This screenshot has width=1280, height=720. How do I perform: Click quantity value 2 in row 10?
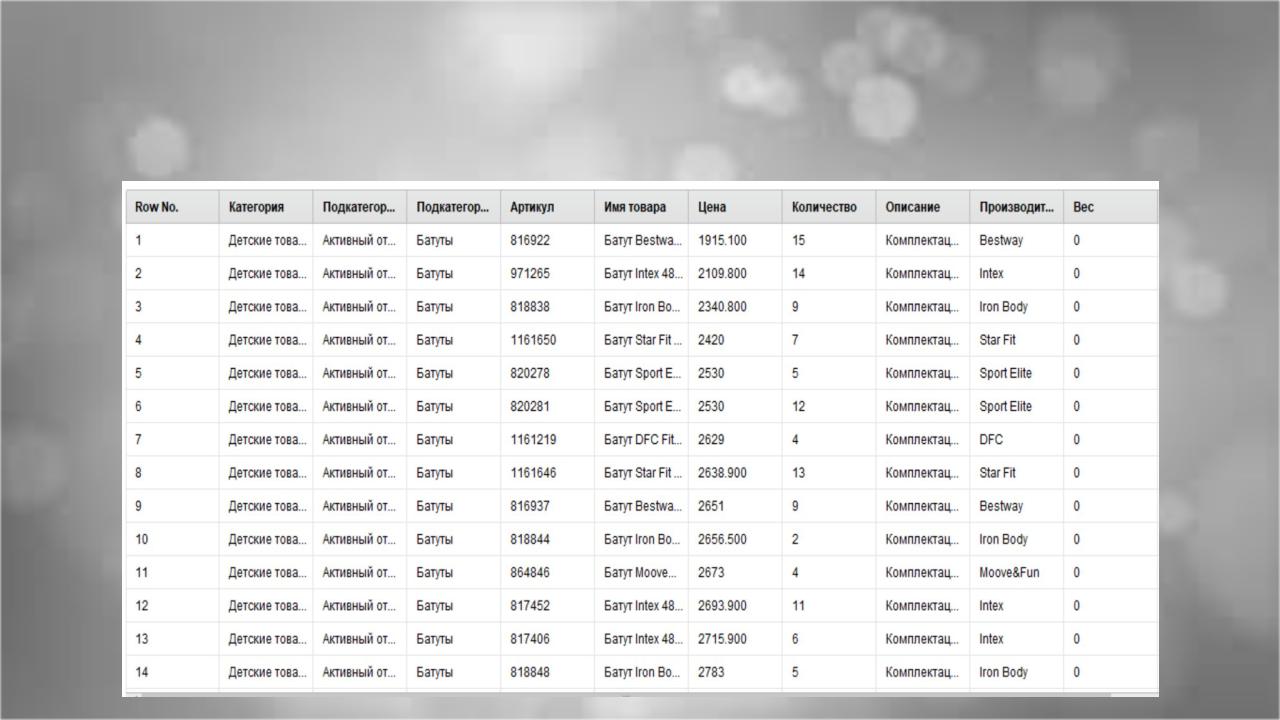pyautogui.click(x=795, y=540)
